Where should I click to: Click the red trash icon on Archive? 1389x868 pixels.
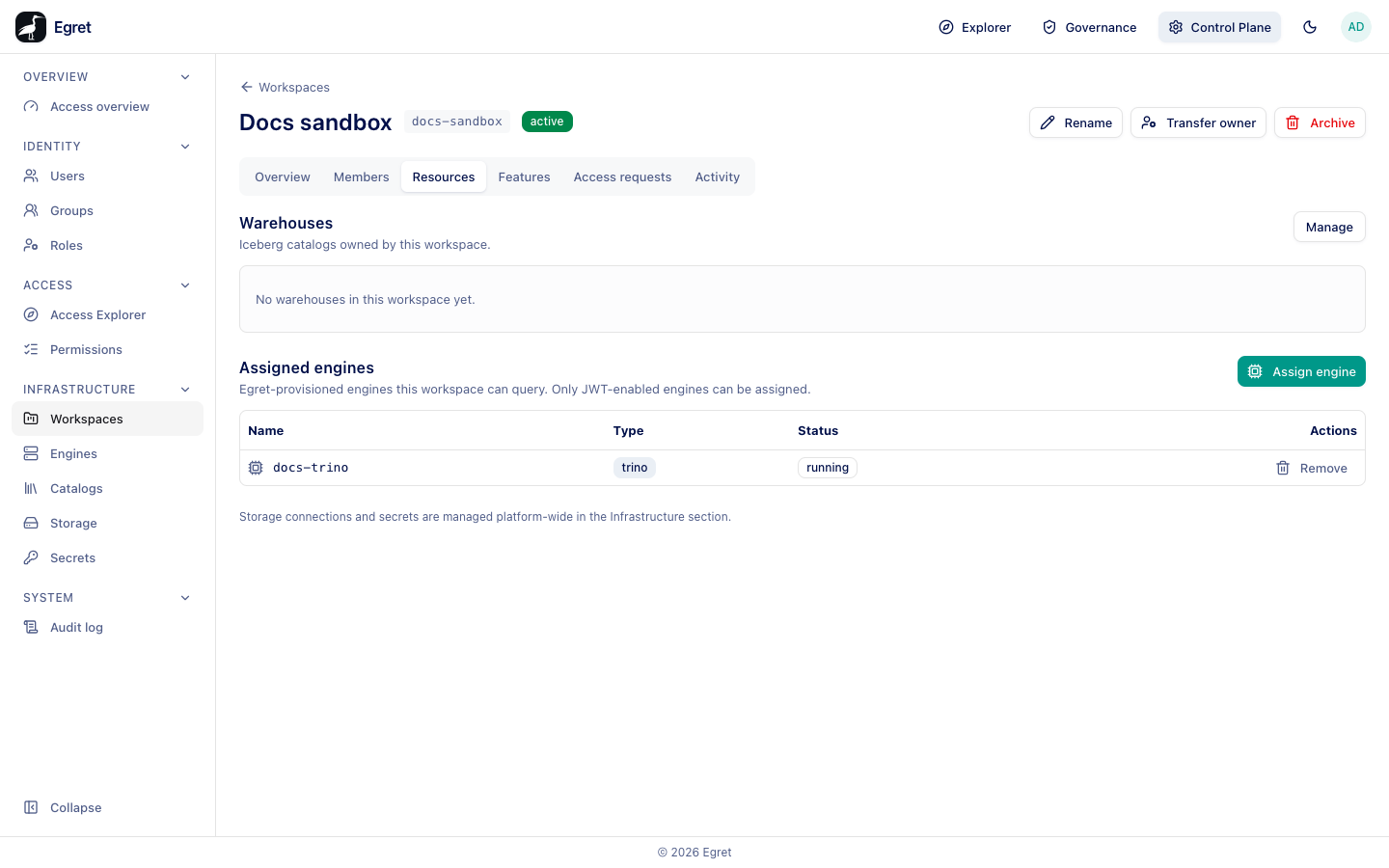coord(1293,122)
